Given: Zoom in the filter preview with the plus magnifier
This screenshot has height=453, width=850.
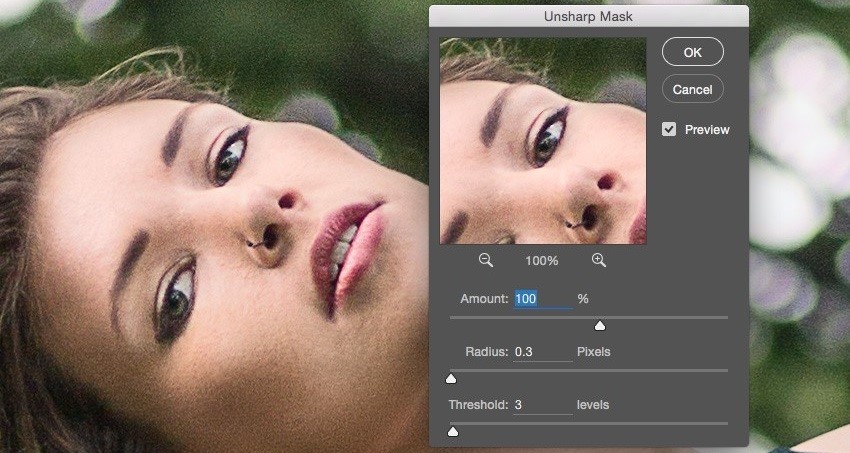Looking at the screenshot, I should [x=599, y=260].
